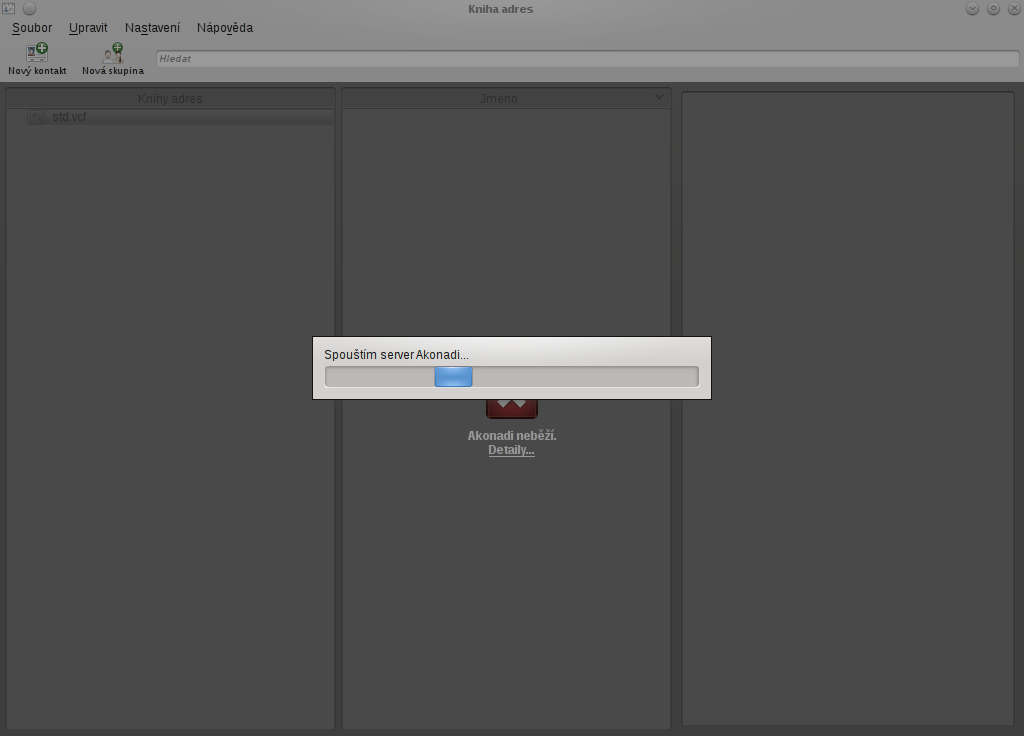Viewport: 1024px width, 736px height.
Task: Click the std.vcf address book icon
Action: 38,117
